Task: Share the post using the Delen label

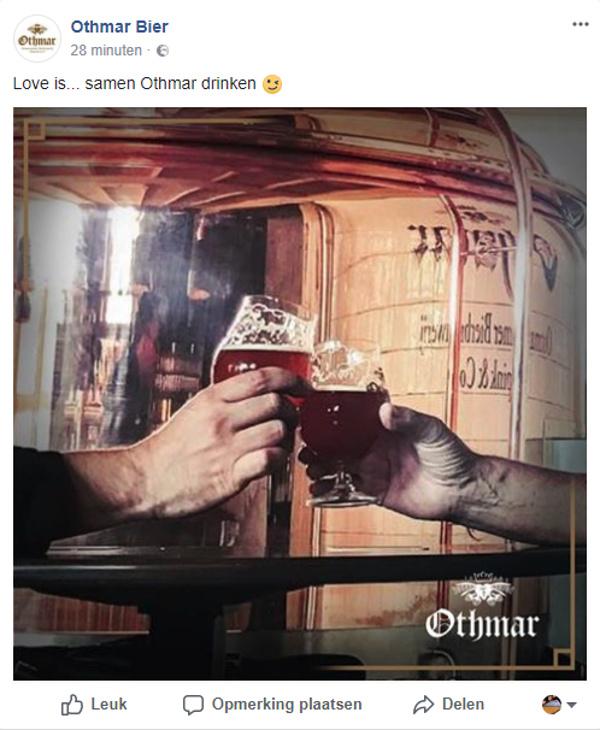Action: pos(463,704)
